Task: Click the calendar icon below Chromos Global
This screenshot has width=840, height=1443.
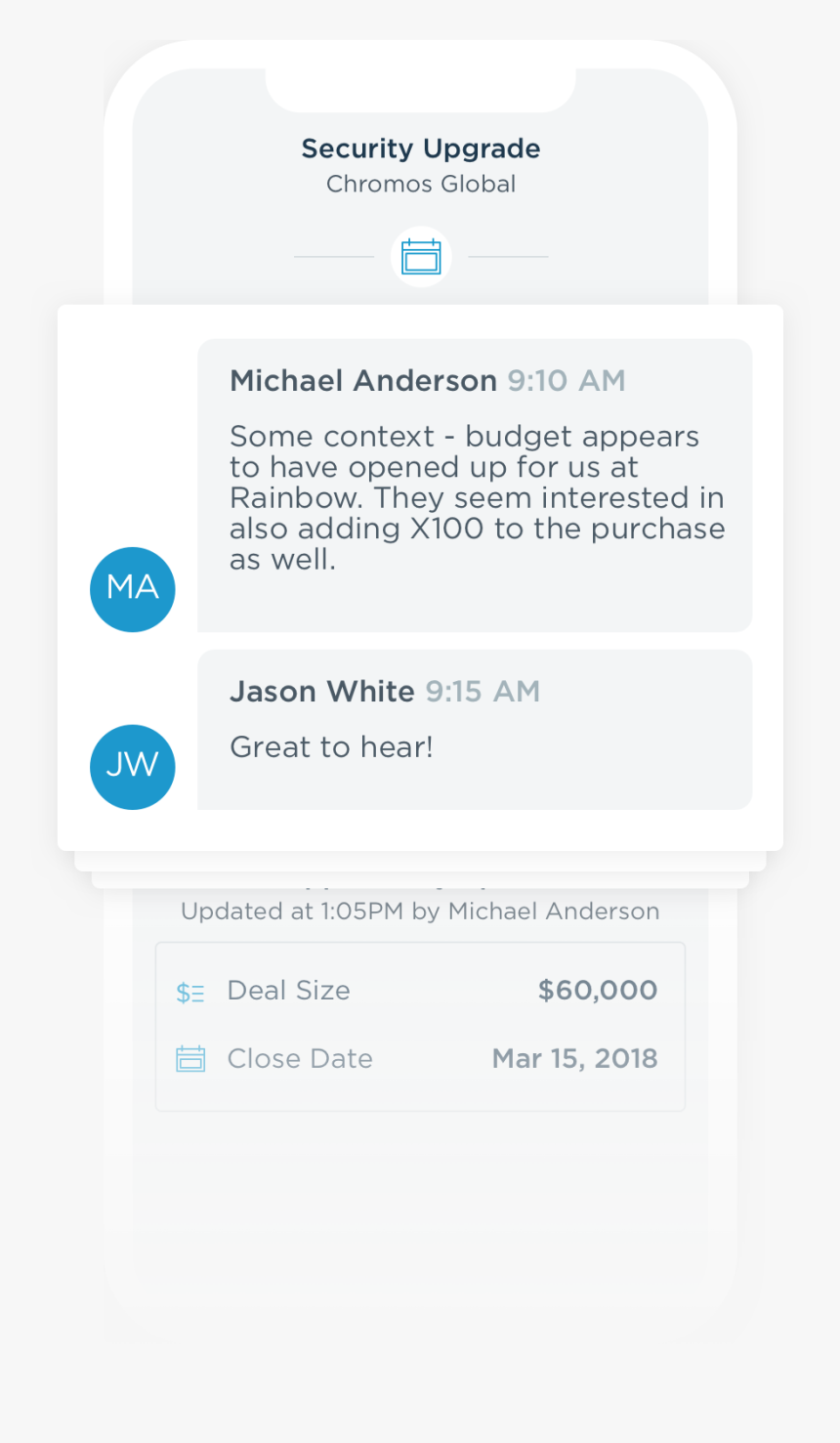Action: pos(421,257)
